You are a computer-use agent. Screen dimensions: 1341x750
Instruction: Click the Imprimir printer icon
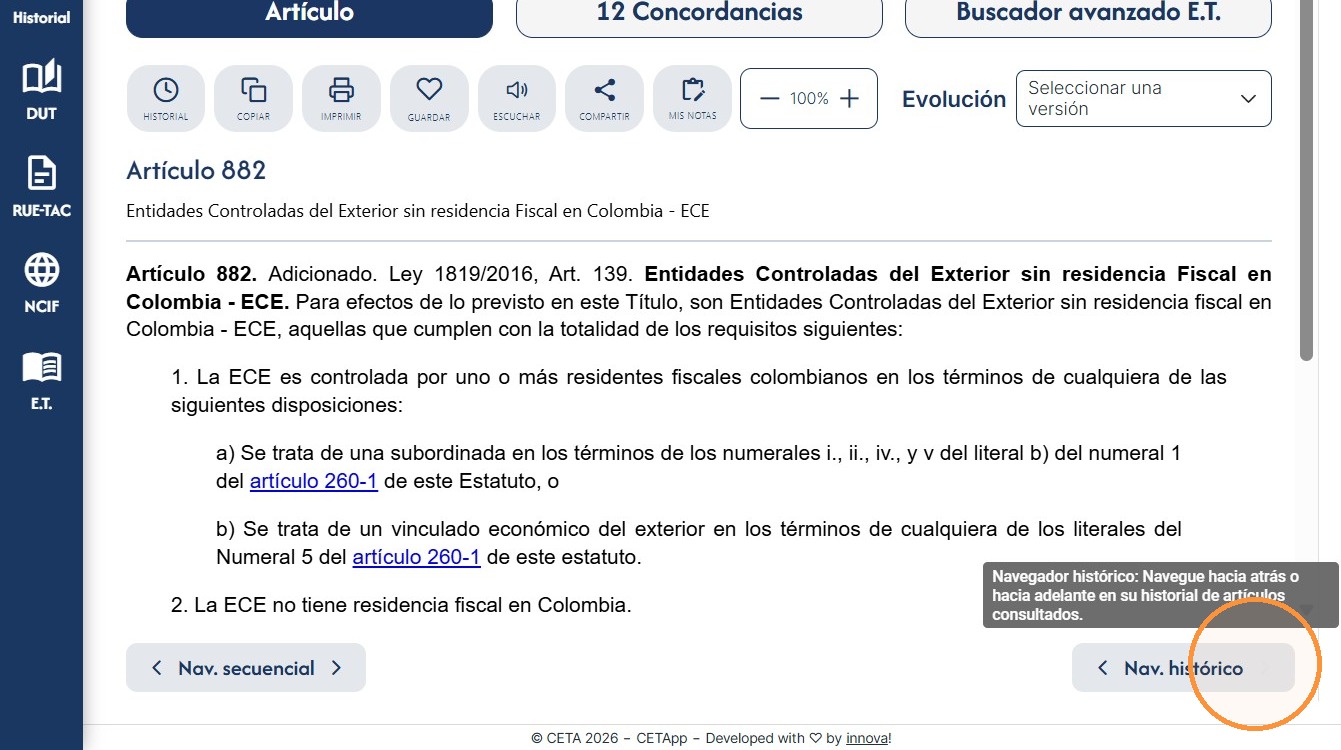(342, 98)
